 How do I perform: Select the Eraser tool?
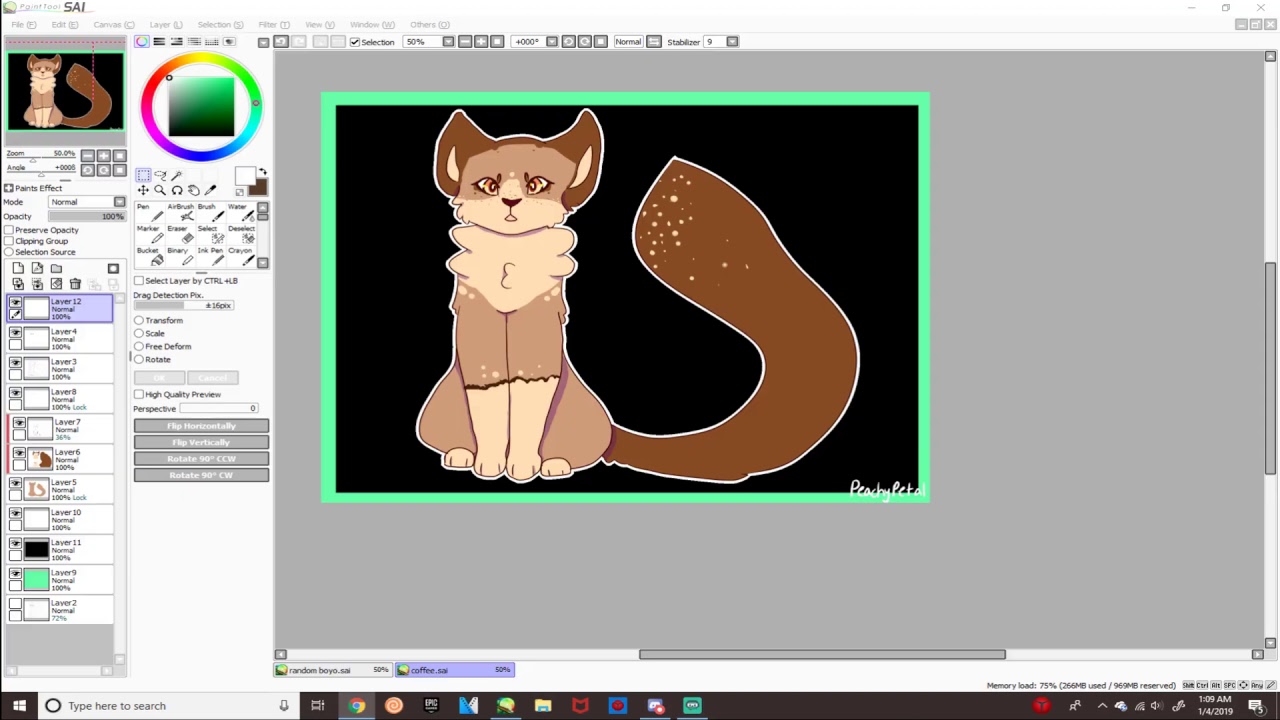pos(181,234)
